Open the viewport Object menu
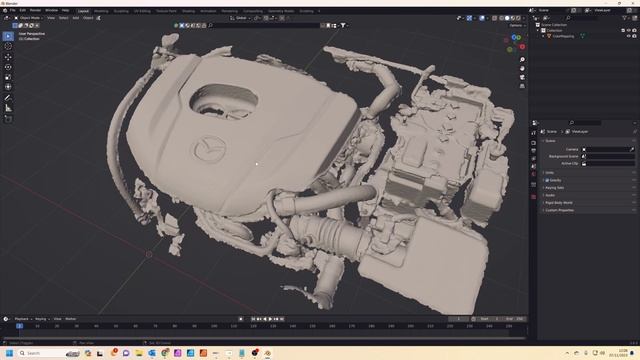The image size is (640, 360). pyautogui.click(x=88, y=18)
